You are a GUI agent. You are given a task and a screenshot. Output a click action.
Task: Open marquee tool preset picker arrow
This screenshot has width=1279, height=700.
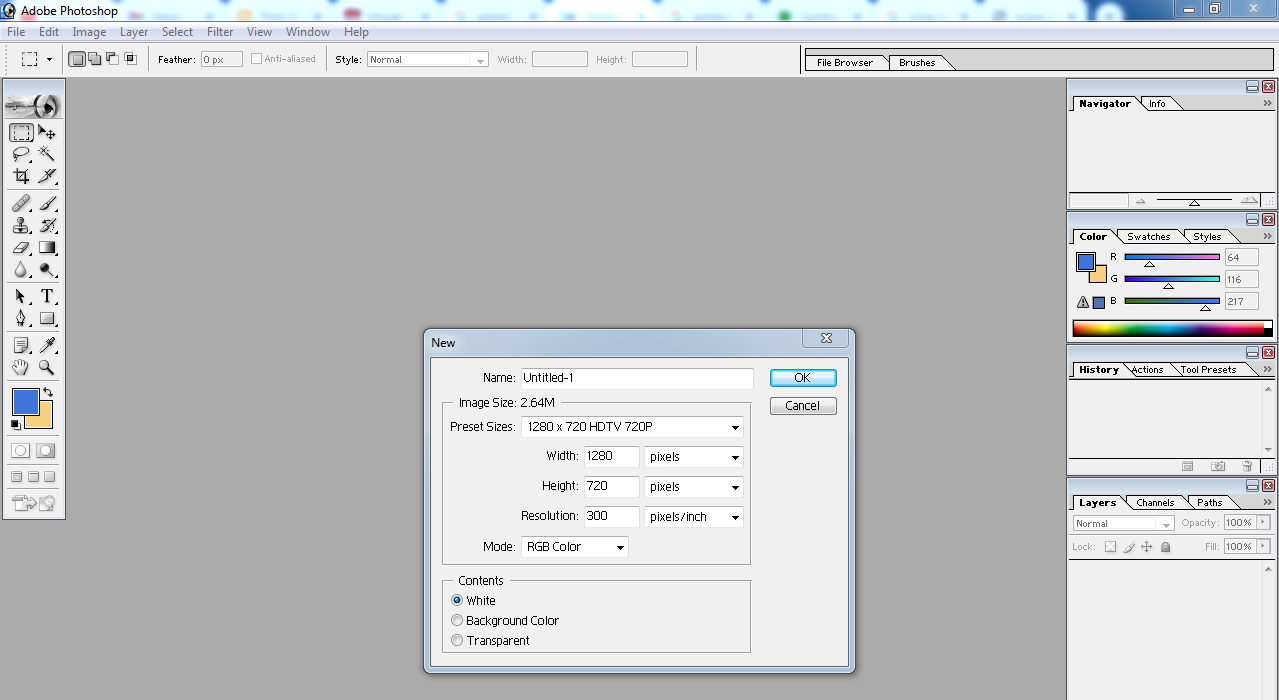click(x=49, y=60)
